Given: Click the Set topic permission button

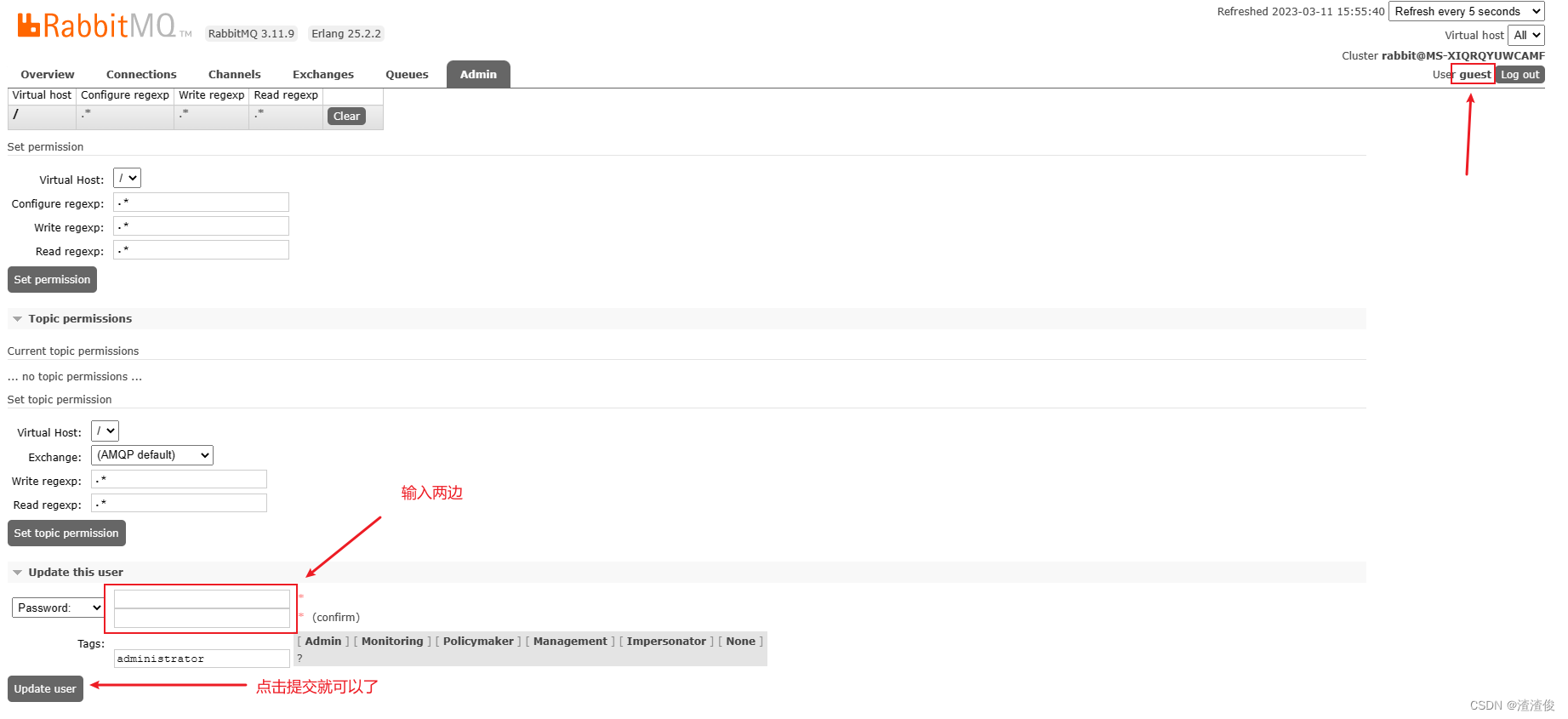Looking at the screenshot, I should [66, 533].
